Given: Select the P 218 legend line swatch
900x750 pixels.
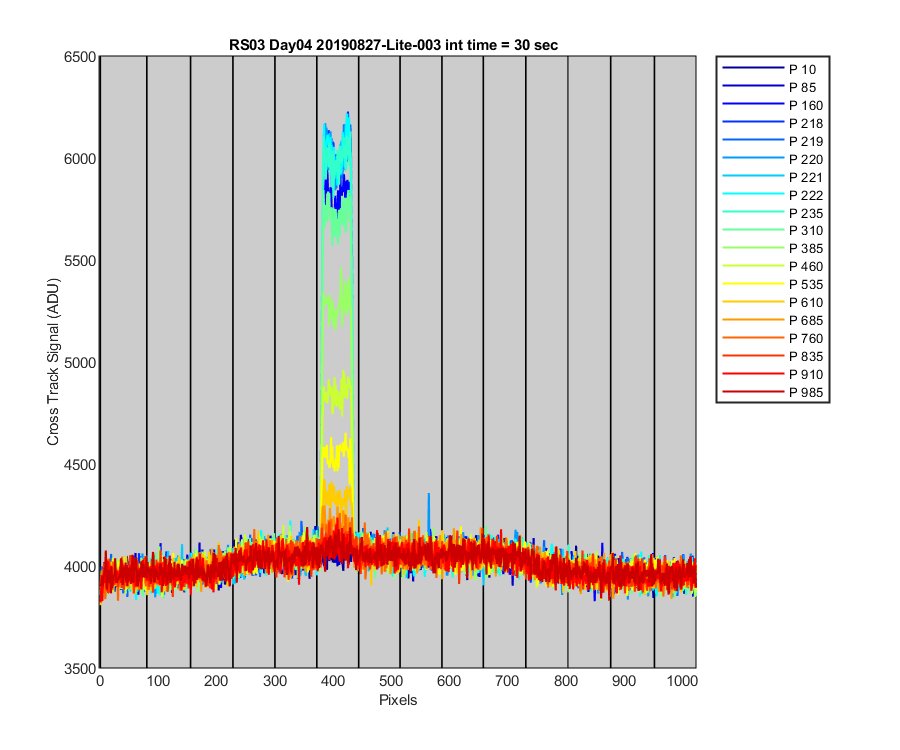Looking at the screenshot, I should click(x=752, y=122).
